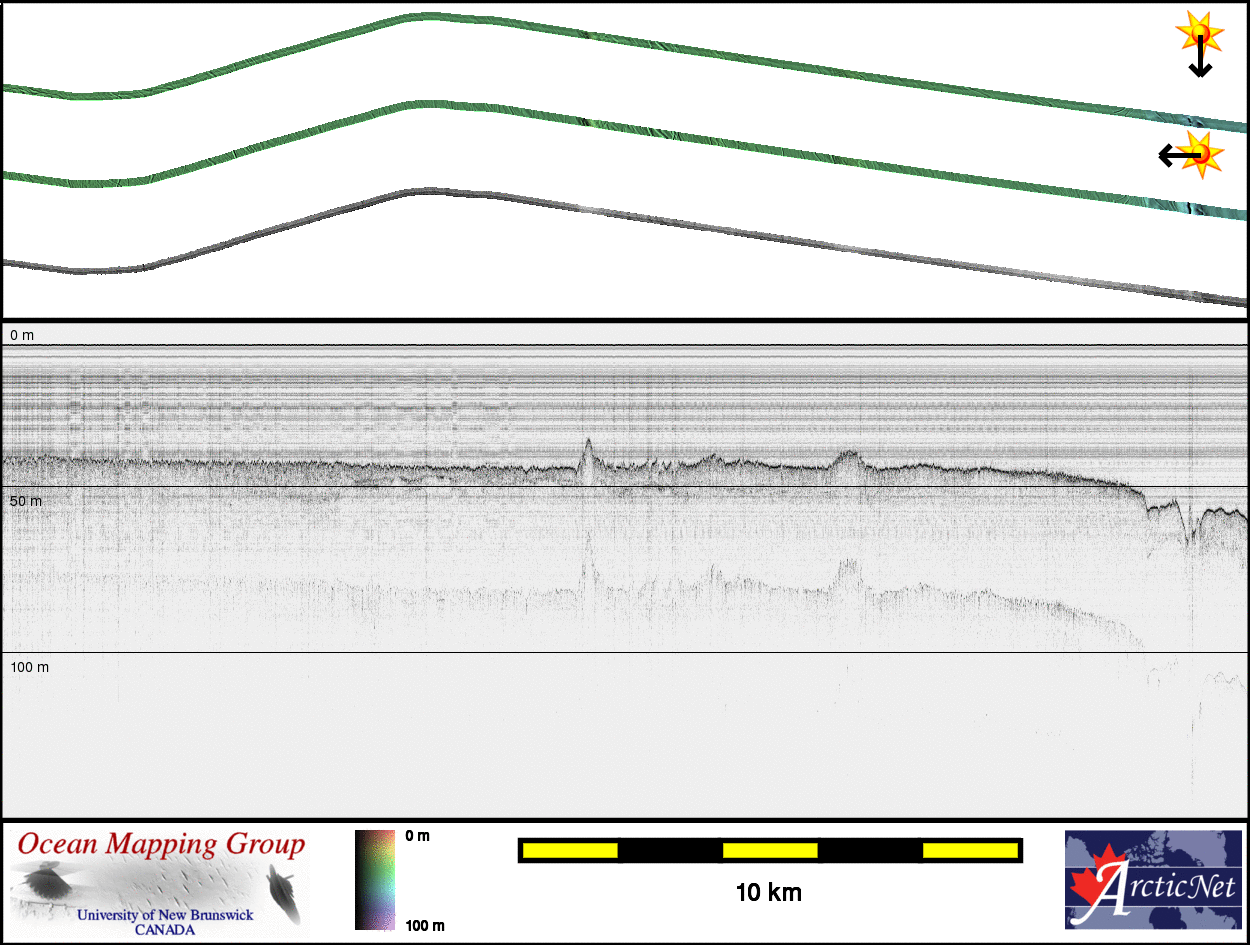Click the left shipwreck image in Ocean Mapping logo

(48, 881)
